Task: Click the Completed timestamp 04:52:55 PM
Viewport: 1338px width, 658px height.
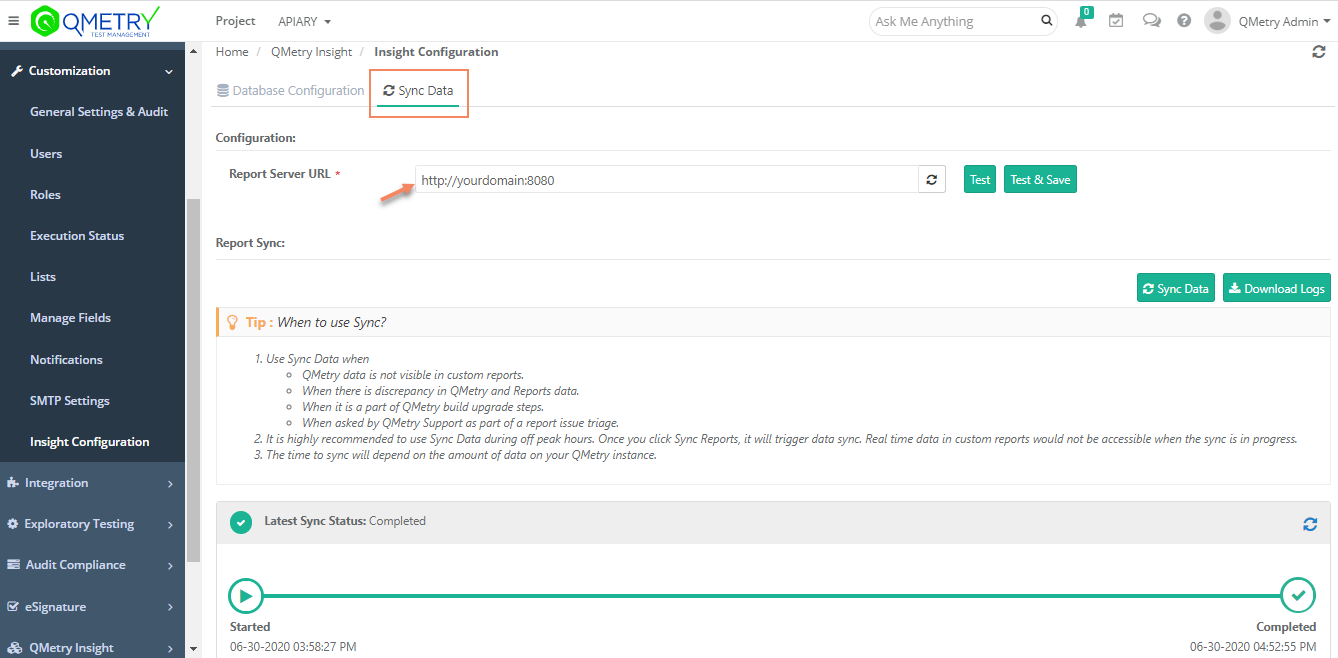Action: [1253, 647]
